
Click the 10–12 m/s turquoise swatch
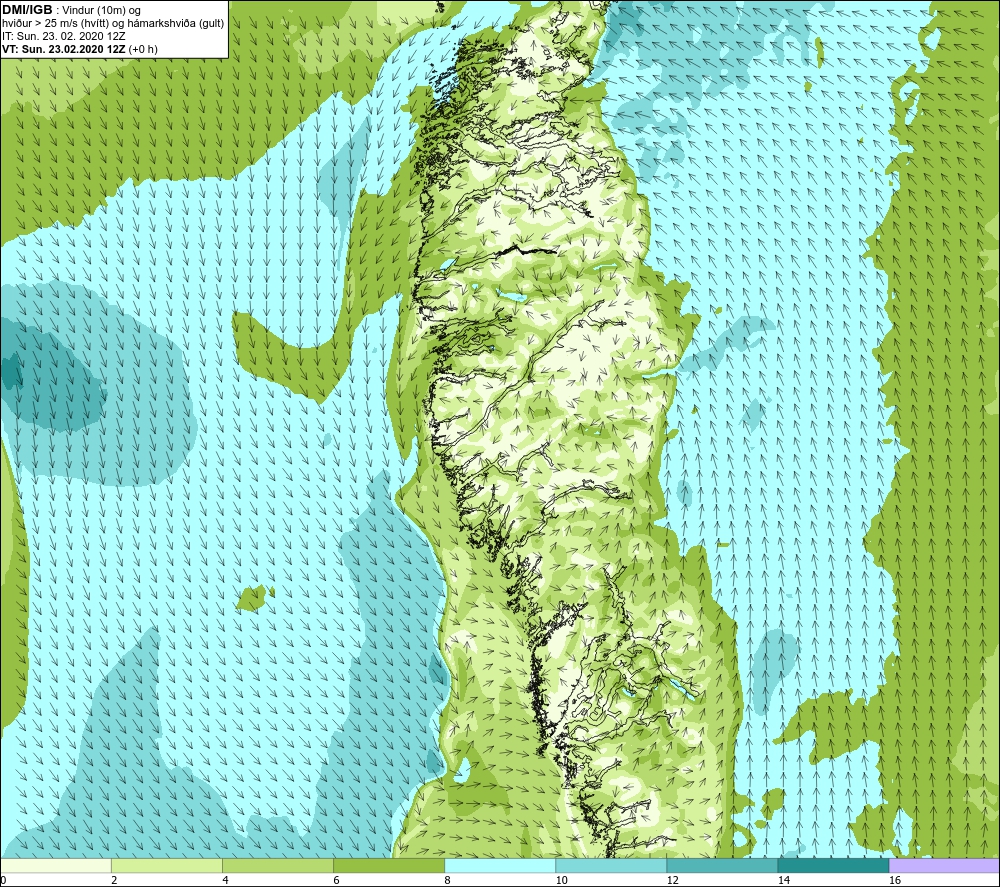[611, 865]
